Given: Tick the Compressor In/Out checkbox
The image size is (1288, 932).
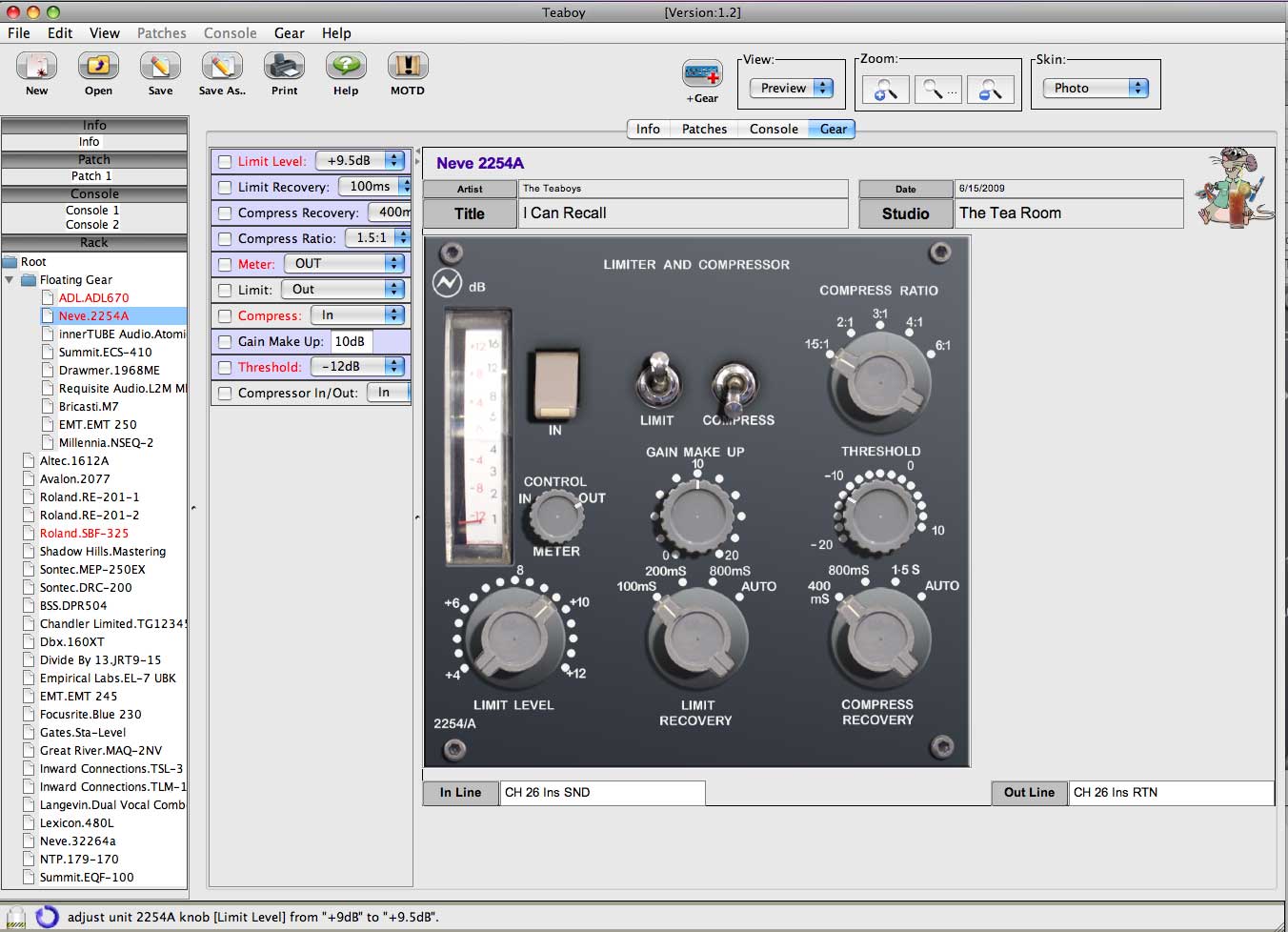Looking at the screenshot, I should (x=225, y=394).
